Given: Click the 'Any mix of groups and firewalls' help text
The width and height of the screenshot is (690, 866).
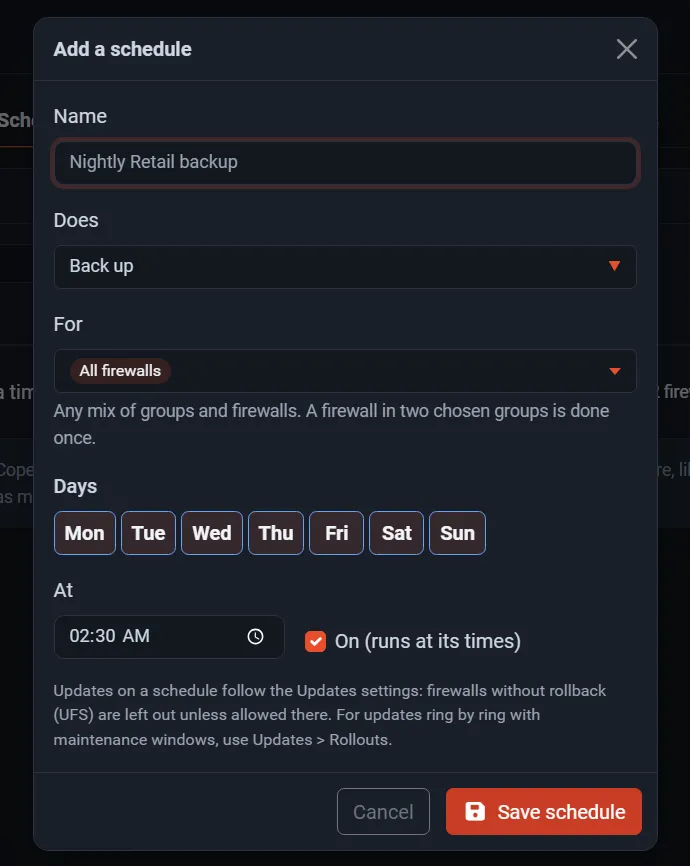Looking at the screenshot, I should click(331, 424).
